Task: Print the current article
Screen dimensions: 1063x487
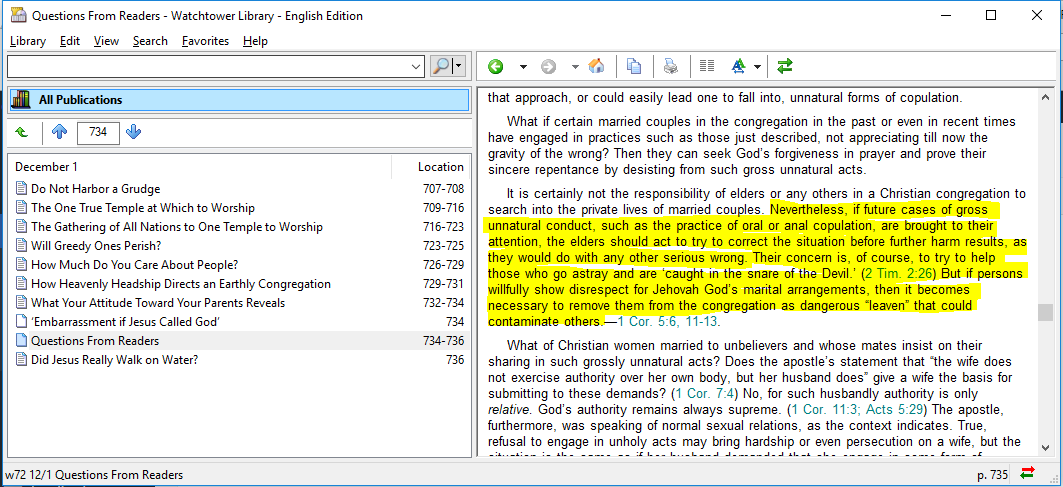Action: point(671,67)
